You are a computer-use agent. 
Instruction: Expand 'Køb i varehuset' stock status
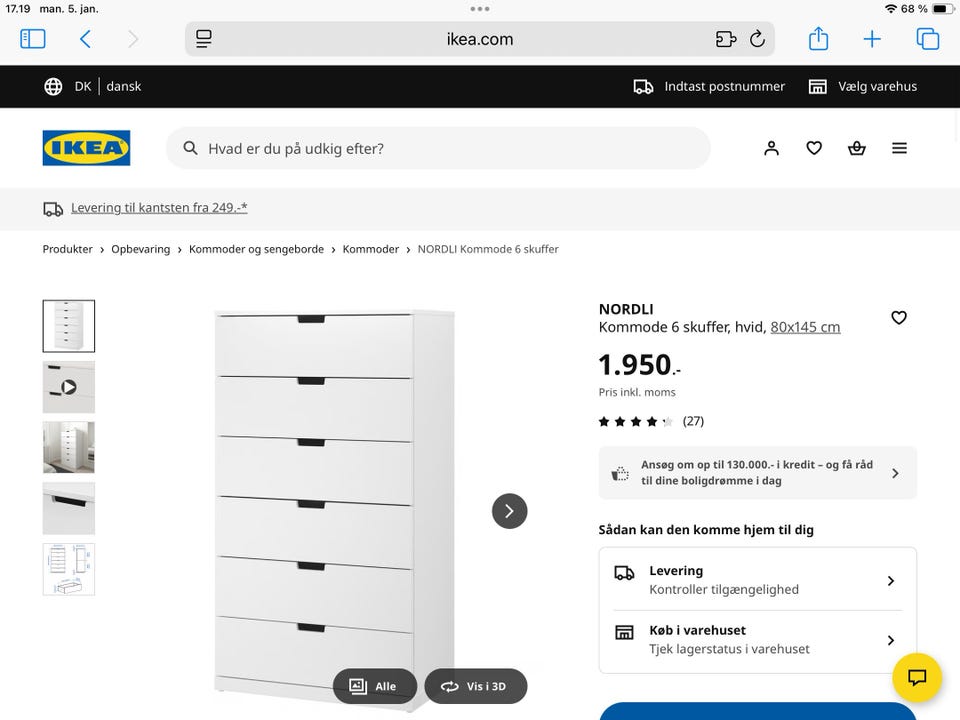point(757,640)
